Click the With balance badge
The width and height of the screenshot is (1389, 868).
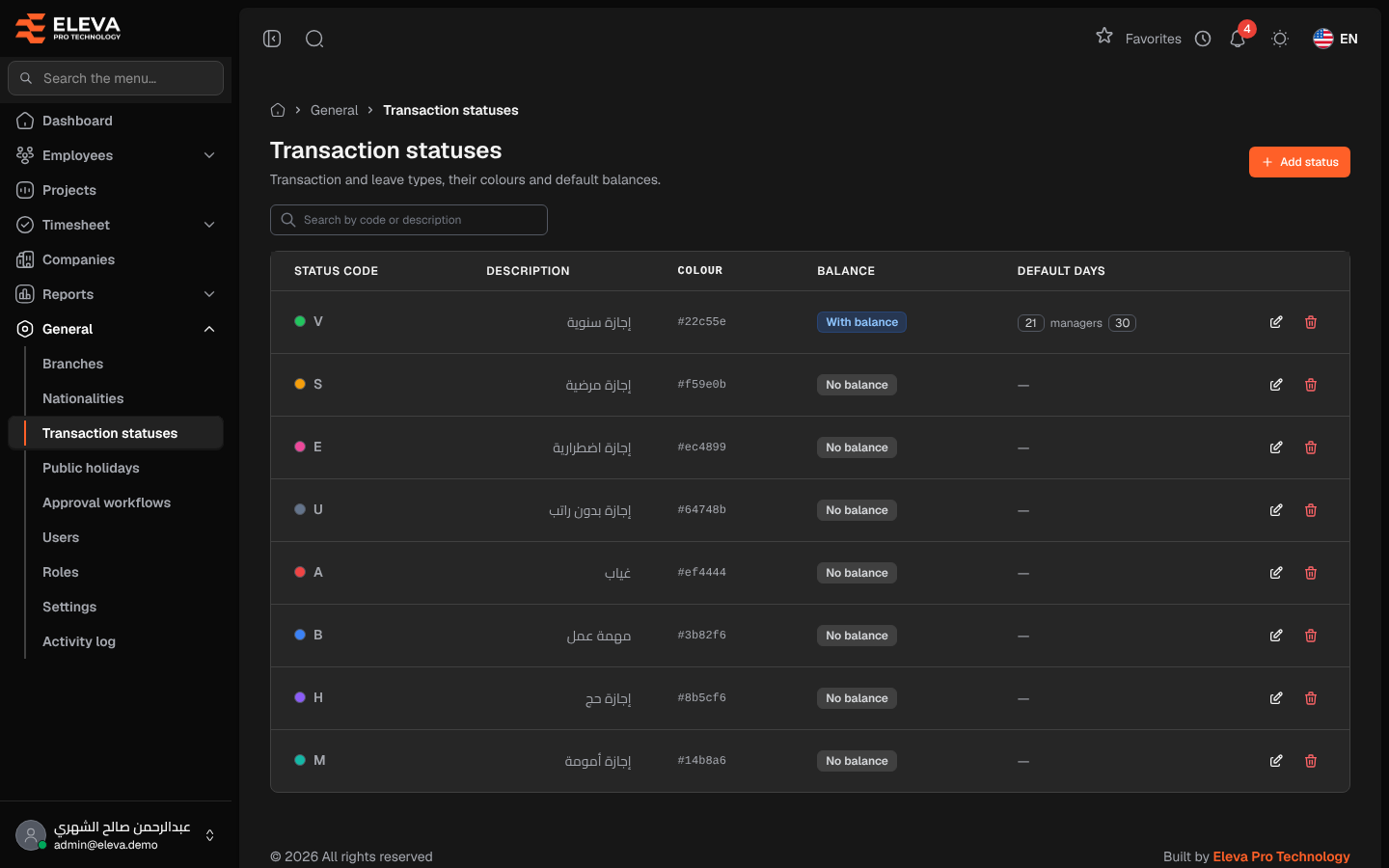click(x=861, y=322)
